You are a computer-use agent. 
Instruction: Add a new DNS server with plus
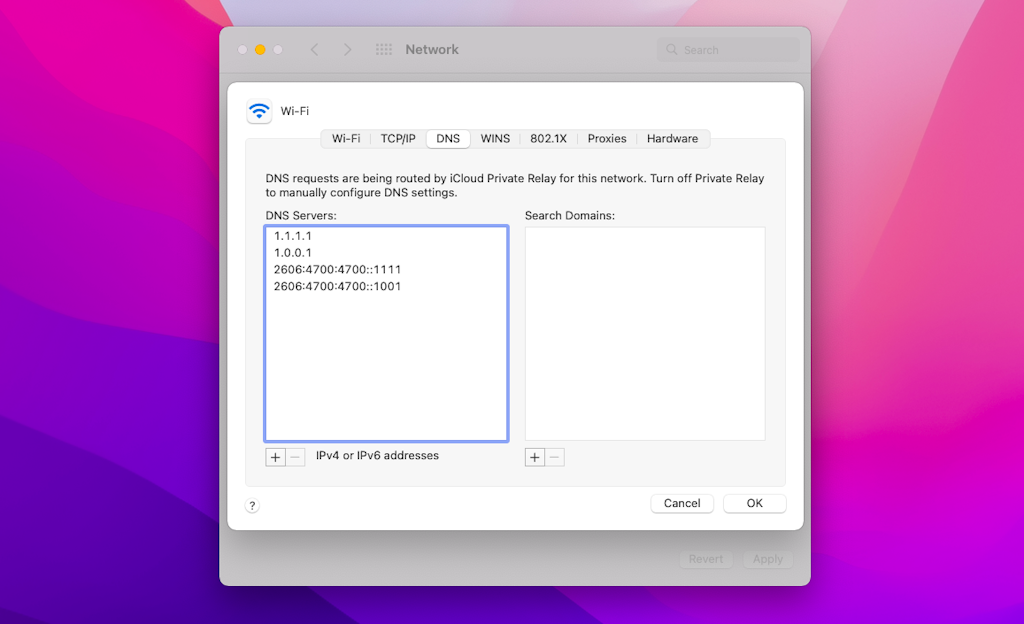tap(275, 457)
